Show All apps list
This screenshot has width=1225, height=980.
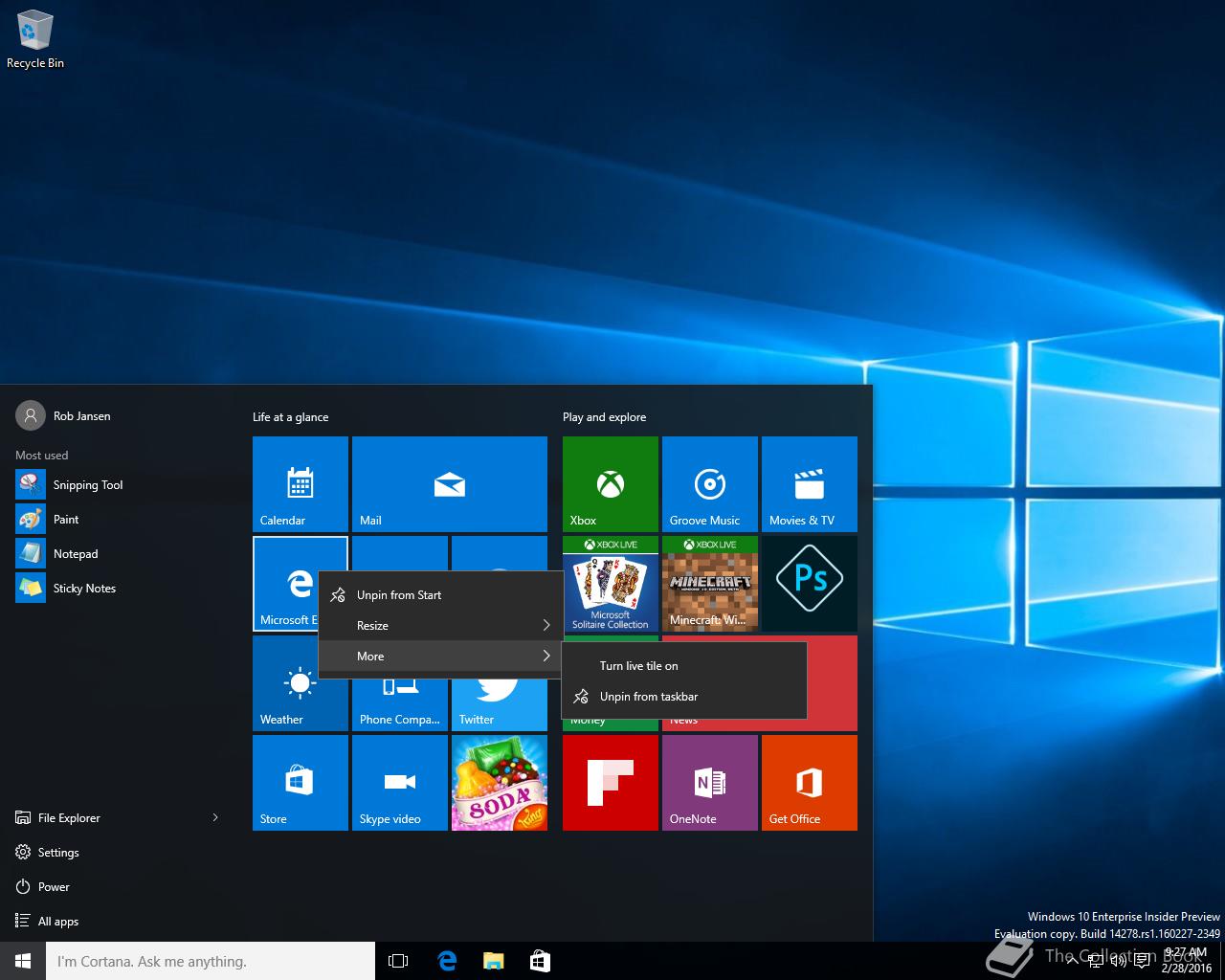click(57, 922)
